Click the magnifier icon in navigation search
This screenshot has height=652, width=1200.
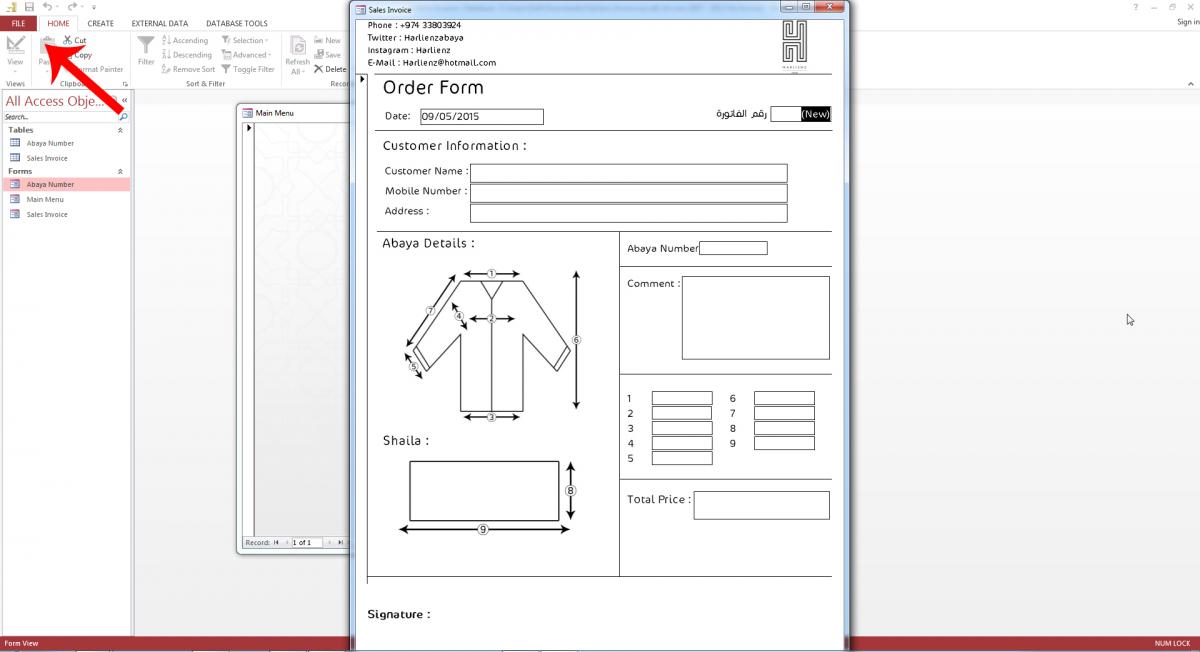coord(124,117)
